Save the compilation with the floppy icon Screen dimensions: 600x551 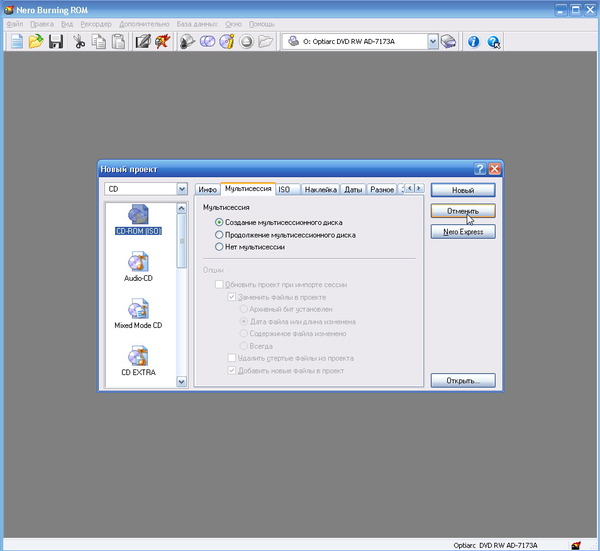[56, 41]
